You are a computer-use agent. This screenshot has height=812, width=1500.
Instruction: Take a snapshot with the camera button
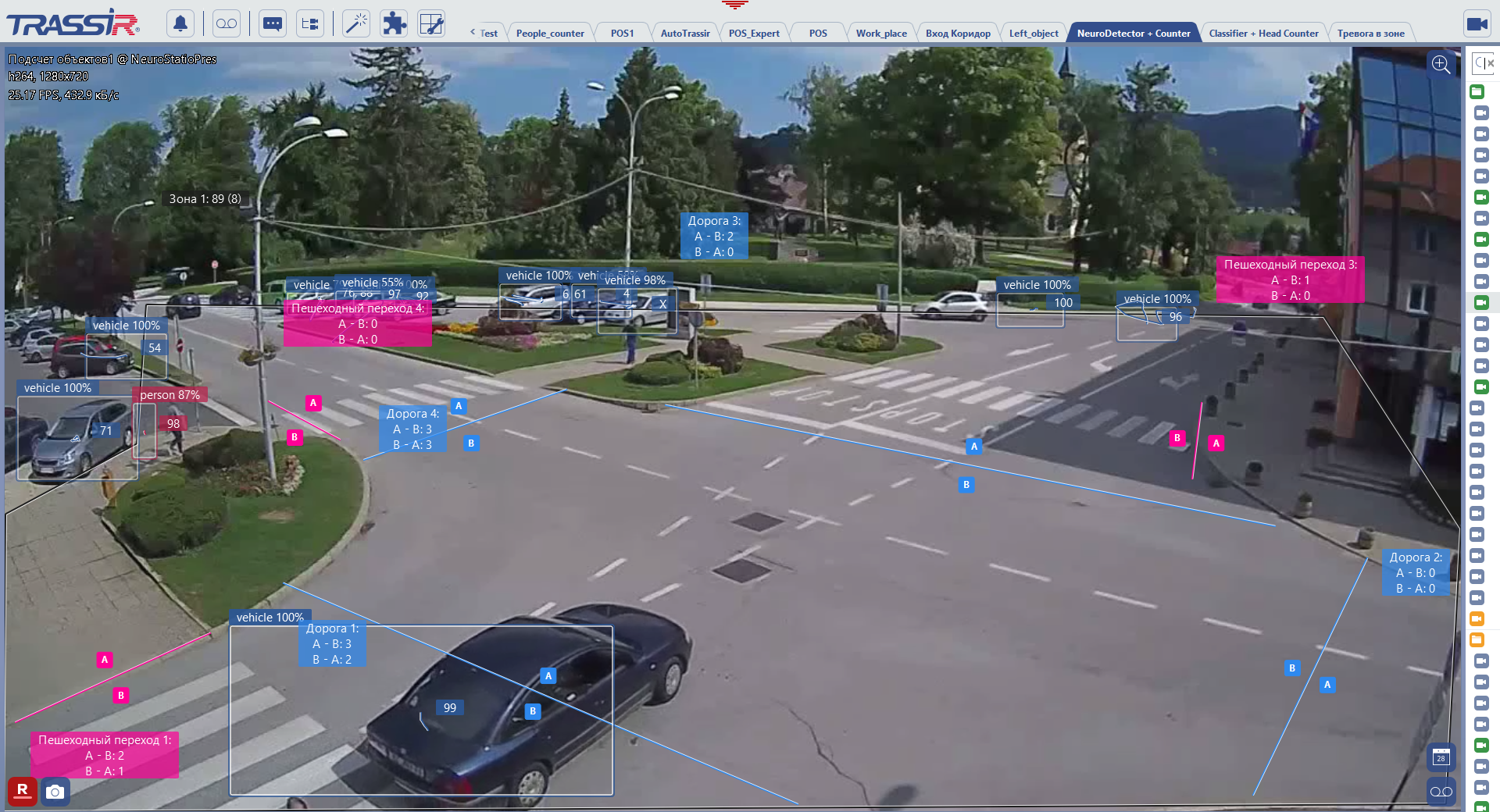pyautogui.click(x=55, y=792)
